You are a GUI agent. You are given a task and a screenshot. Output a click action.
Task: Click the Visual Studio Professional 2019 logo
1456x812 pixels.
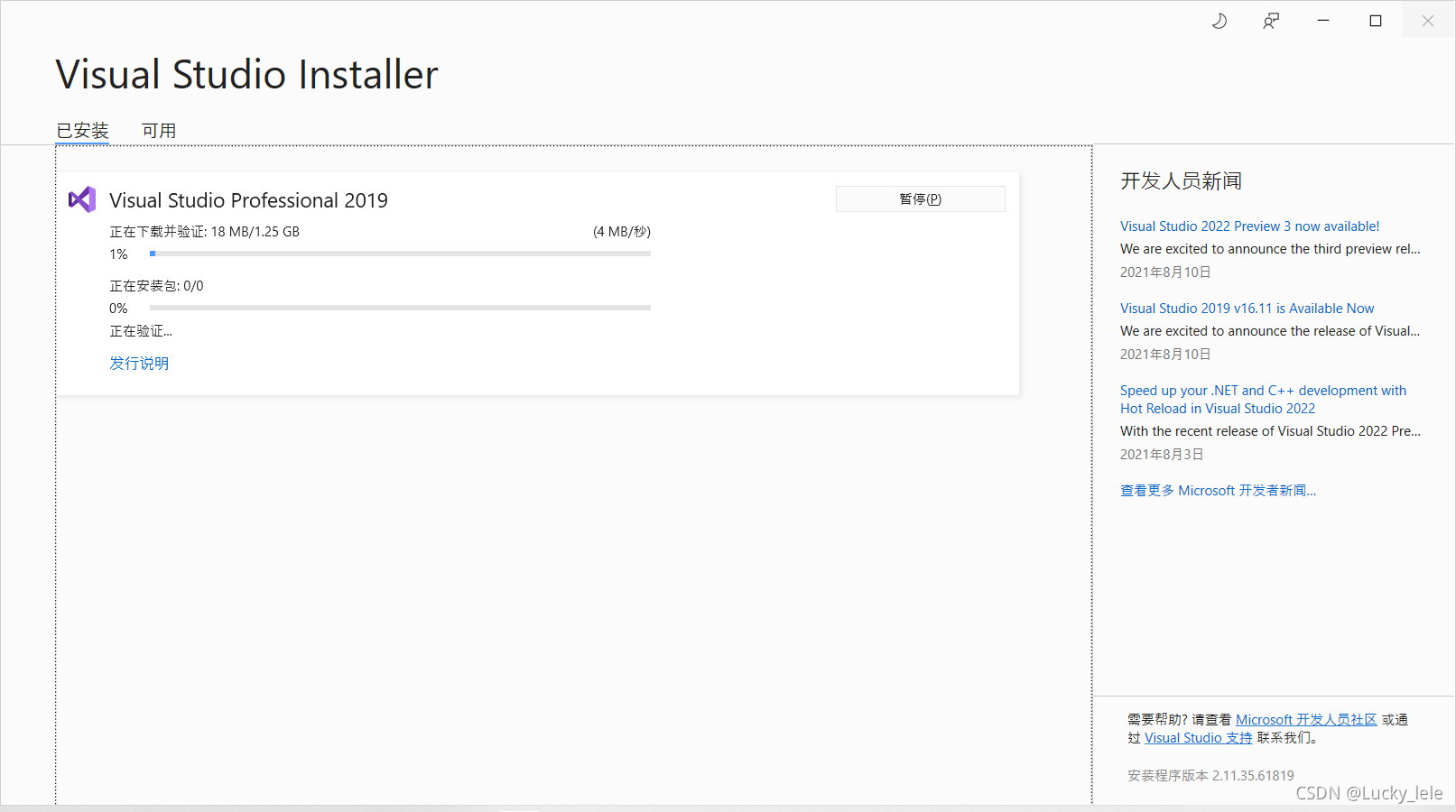click(x=82, y=199)
